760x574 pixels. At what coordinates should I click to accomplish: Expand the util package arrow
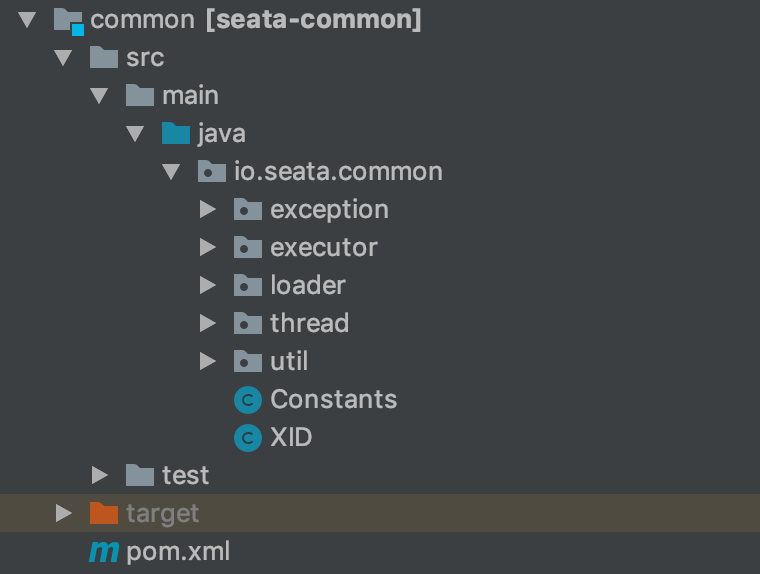(x=208, y=362)
